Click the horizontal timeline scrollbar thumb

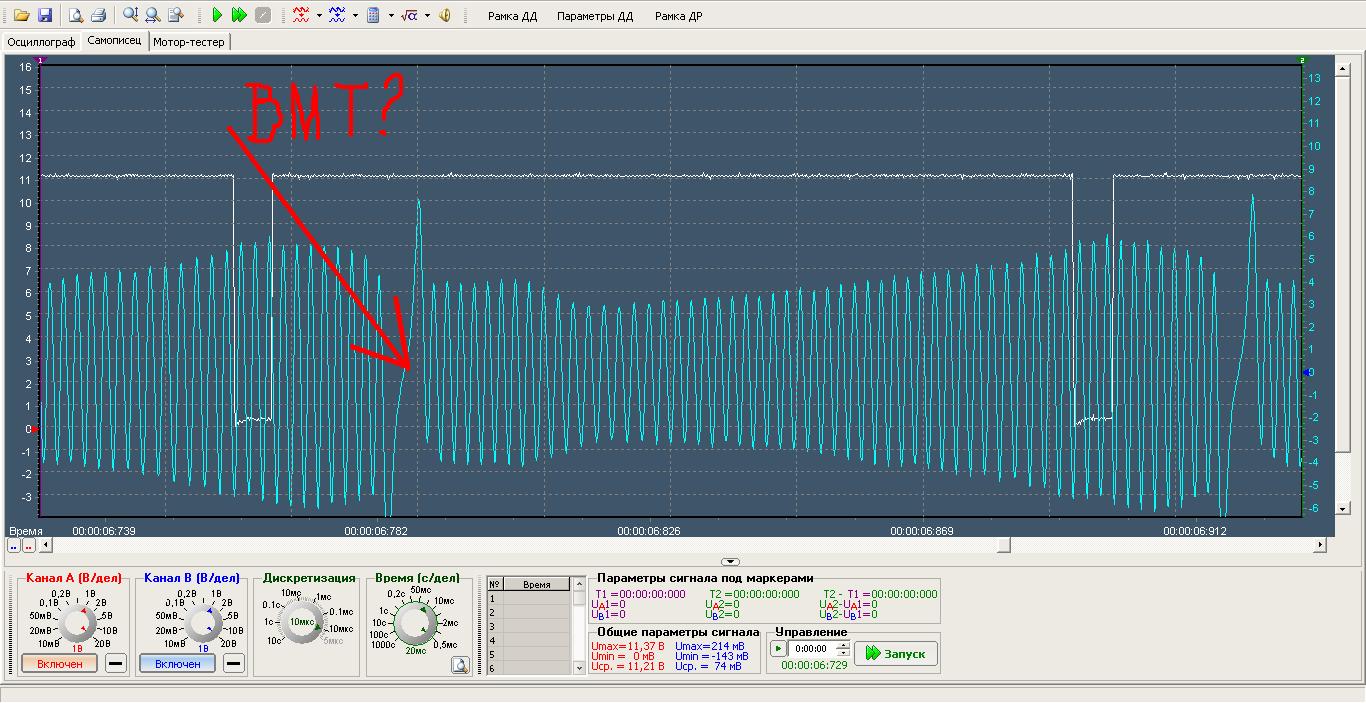1003,545
